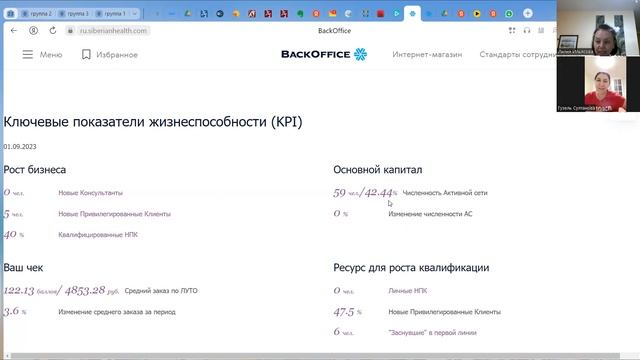
Task: Open the Интернет-магазин menu link
Action: pos(427,54)
